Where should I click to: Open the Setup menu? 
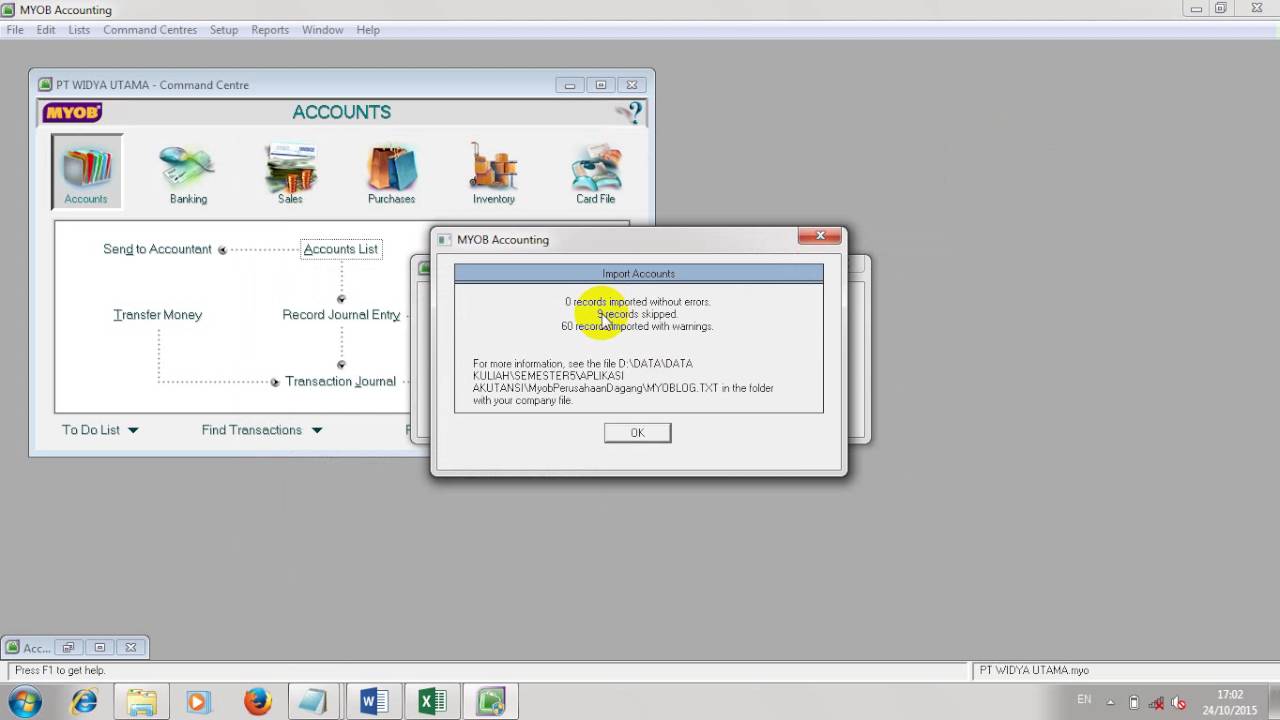pos(224,30)
